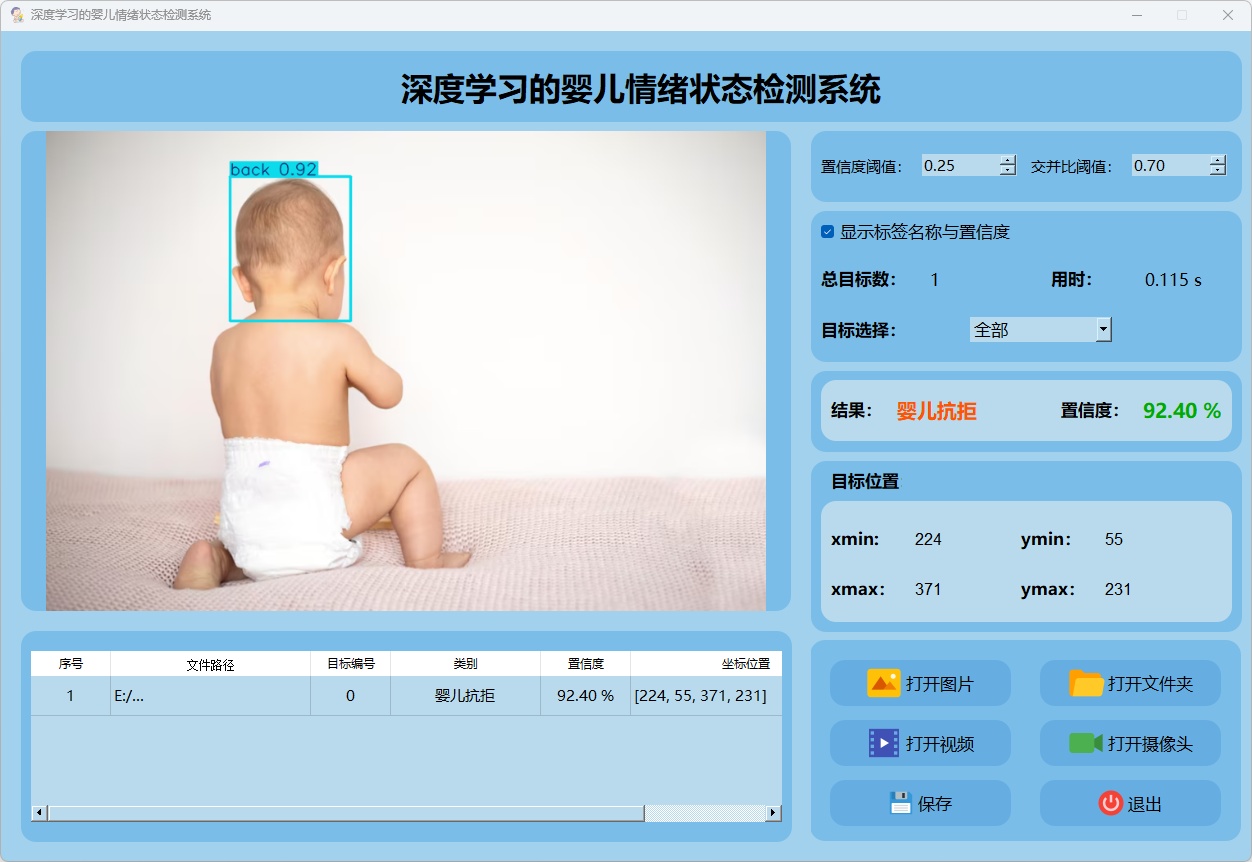Select the E:/... file path cell
This screenshot has height=862, width=1252.
(211, 696)
